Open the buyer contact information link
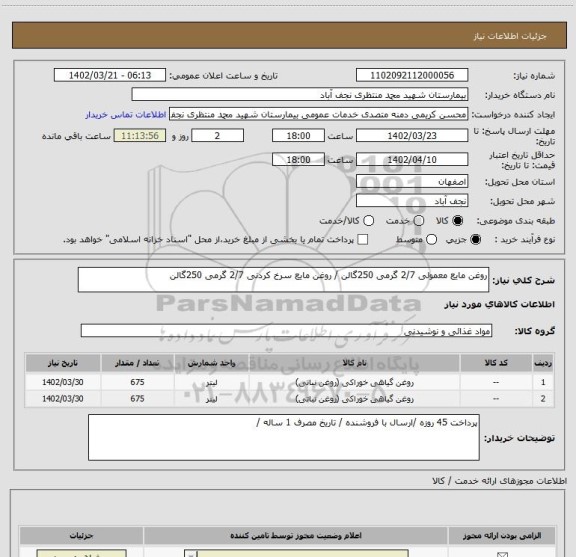This screenshot has width=576, height=557. tap(126, 115)
